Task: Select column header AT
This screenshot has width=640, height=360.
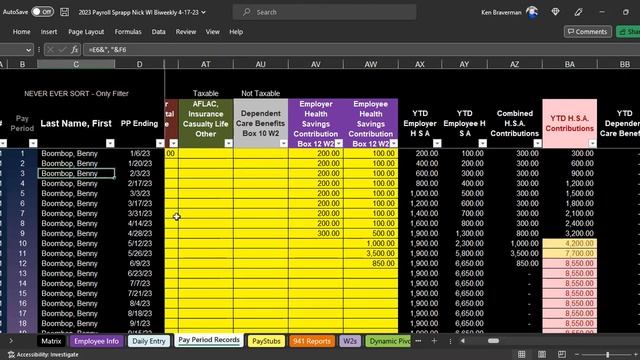Action: pyautogui.click(x=206, y=64)
